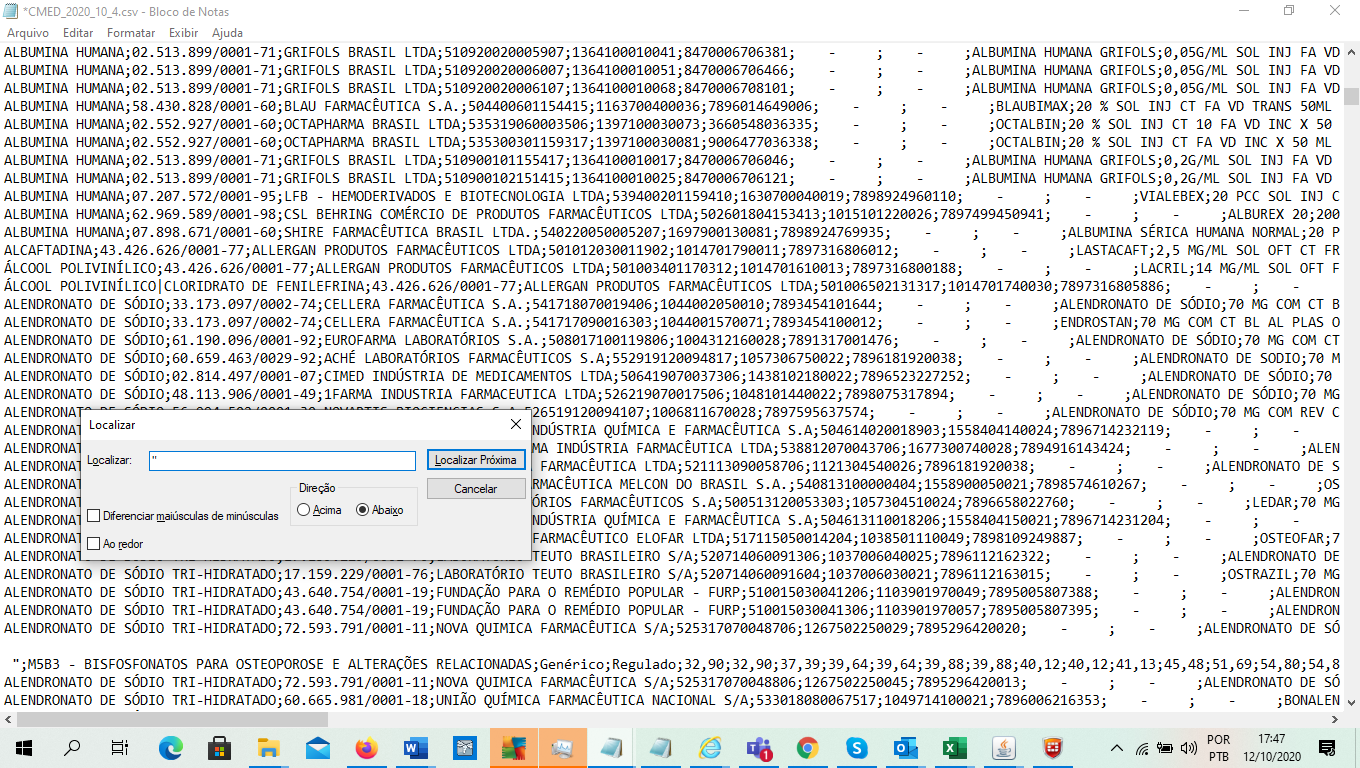The width and height of the screenshot is (1360, 768).
Task: Click the vertical scrollbar thumb
Action: [1351, 96]
